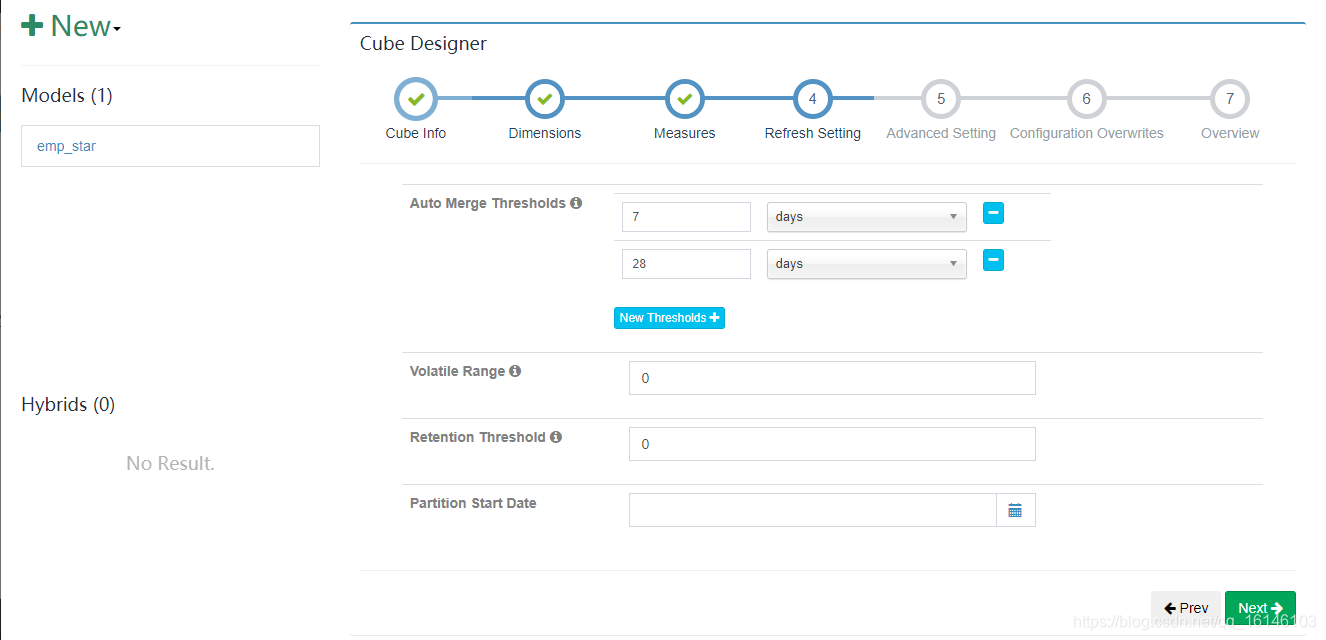Focus the Volatile Range input field
This screenshot has width=1326, height=640.
click(x=832, y=378)
